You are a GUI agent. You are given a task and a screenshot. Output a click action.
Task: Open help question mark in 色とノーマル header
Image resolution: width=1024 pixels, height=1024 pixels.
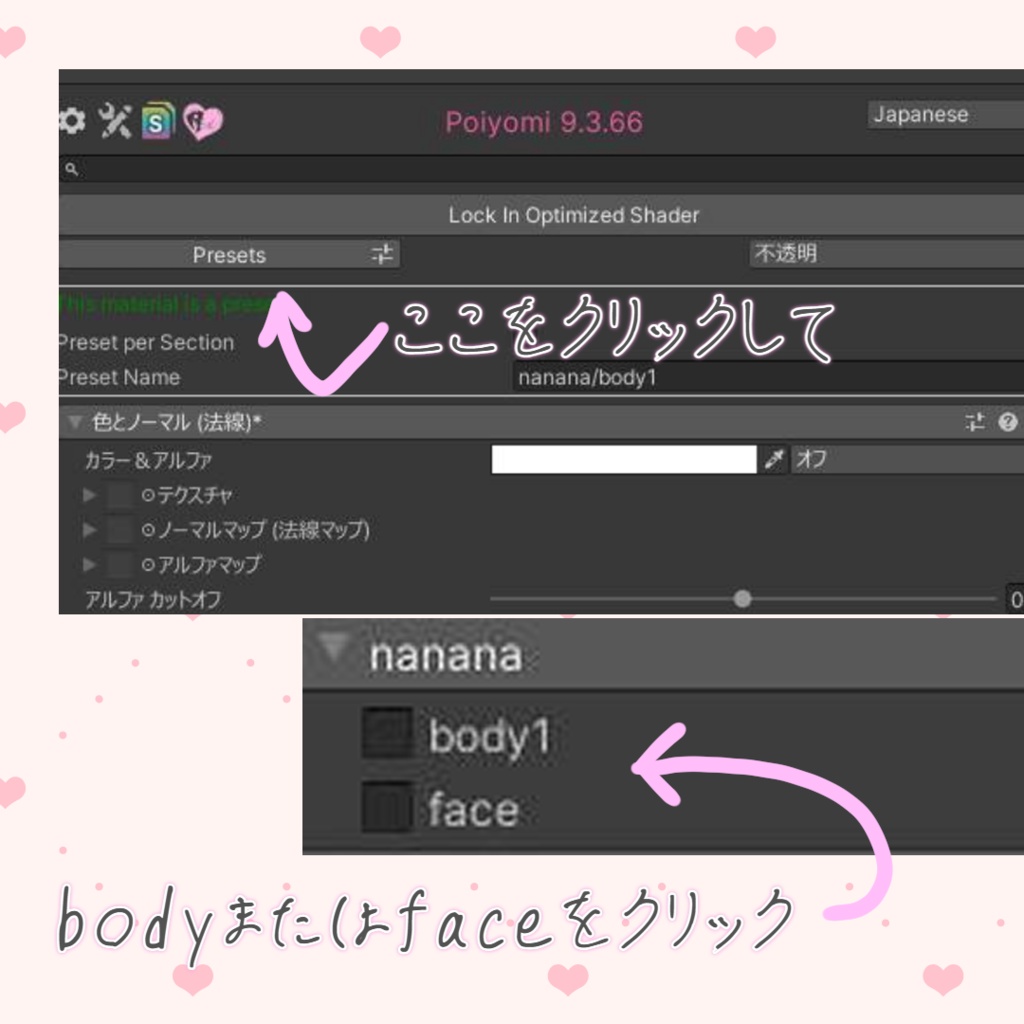tap(1008, 422)
